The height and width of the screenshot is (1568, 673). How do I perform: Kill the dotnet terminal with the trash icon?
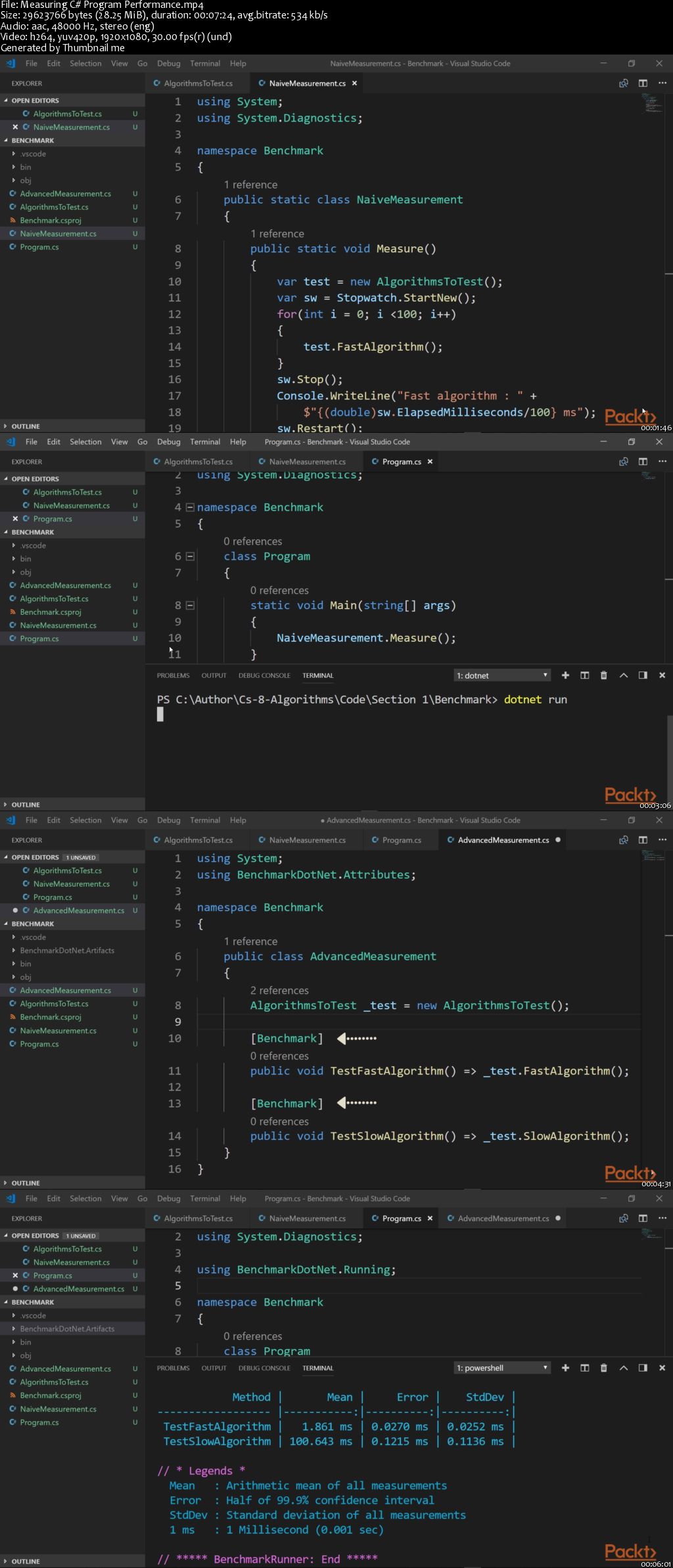[603, 675]
